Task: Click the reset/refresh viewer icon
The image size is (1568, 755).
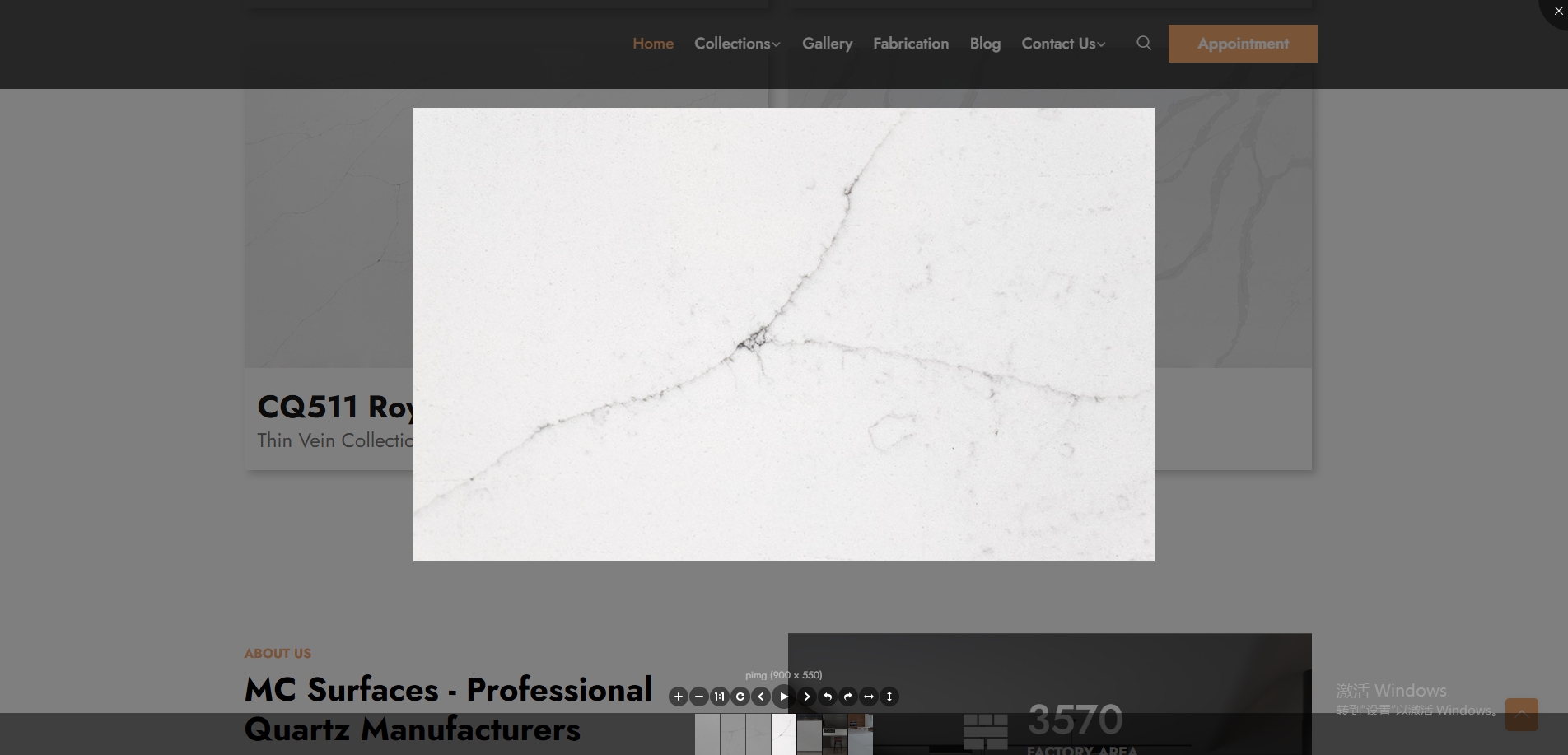Action: (740, 697)
